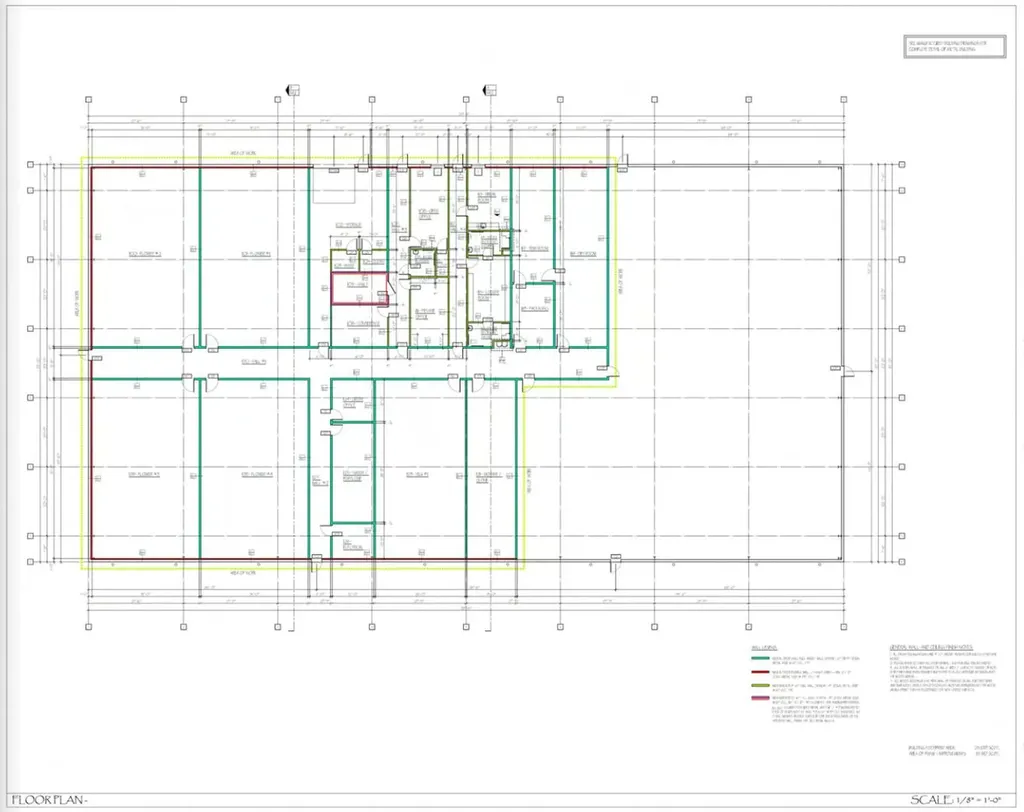The height and width of the screenshot is (812, 1024).
Task: Select the door symbol on the south exterior wall right of the yellow boundary
Action: (615, 562)
